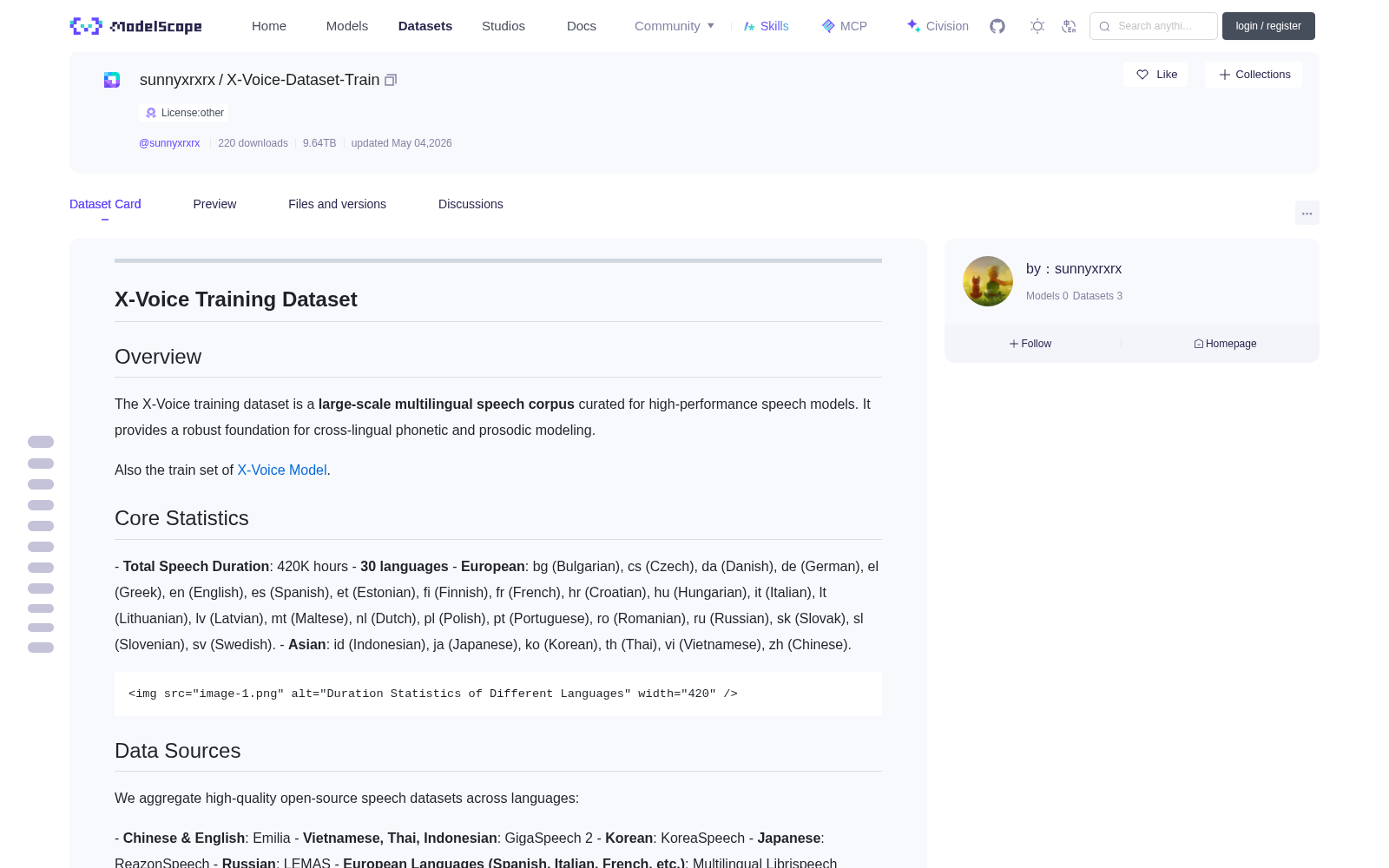Viewport: 1389px width, 868px height.
Task: Toggle the light/dark theme sun icon
Action: tap(1037, 26)
